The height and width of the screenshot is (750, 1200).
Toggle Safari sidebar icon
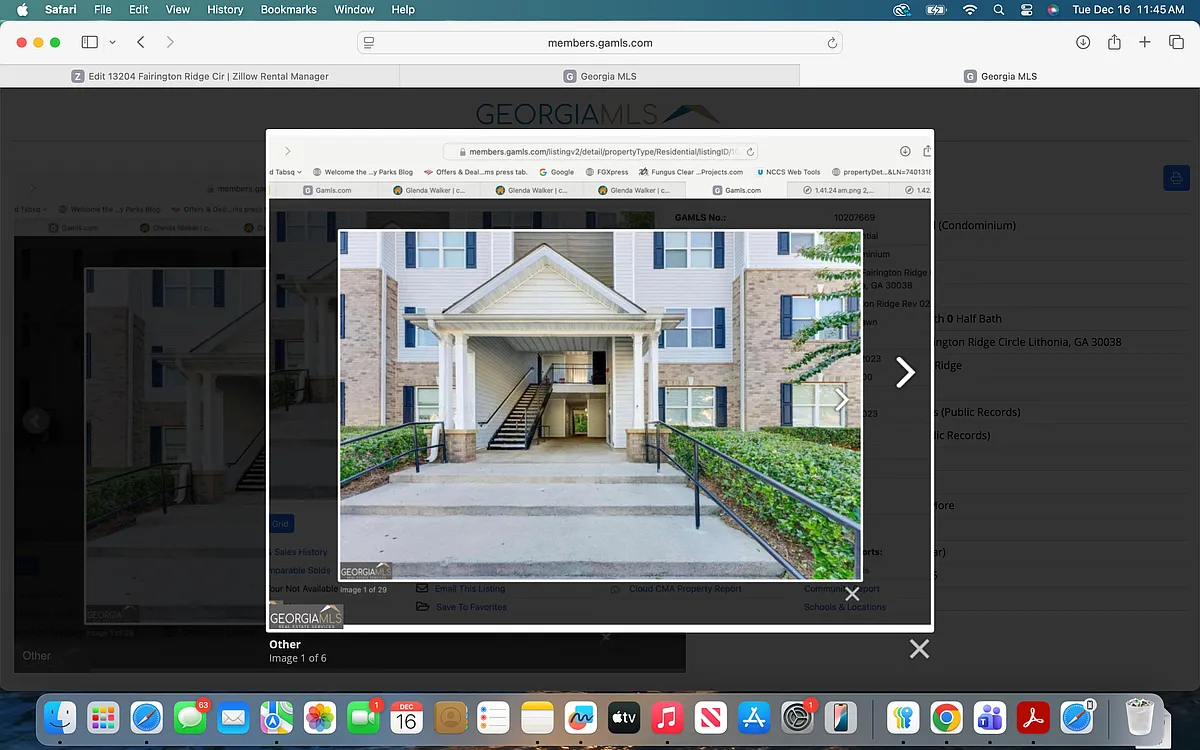[89, 43]
